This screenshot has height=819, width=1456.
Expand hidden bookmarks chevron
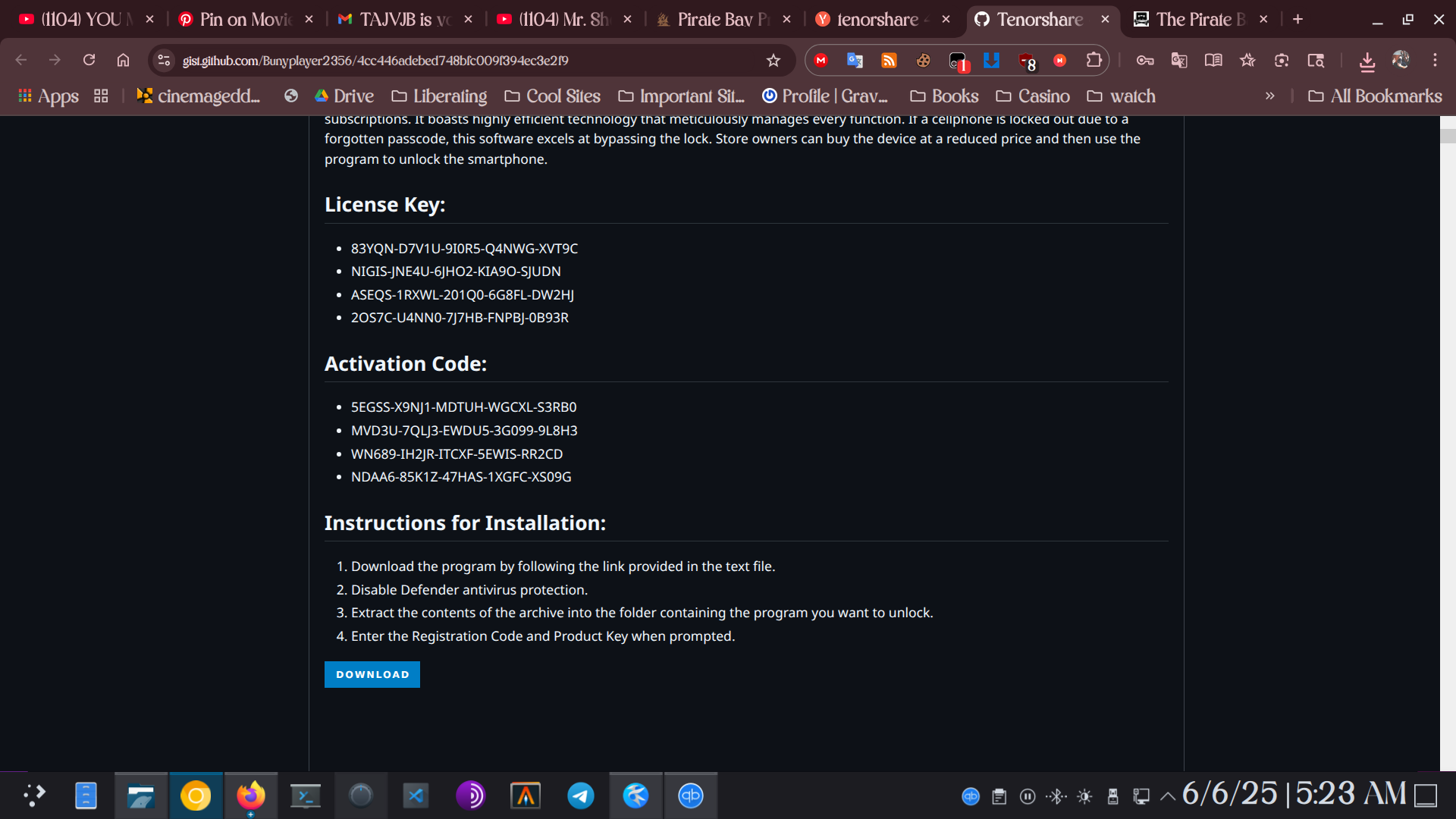[1269, 96]
